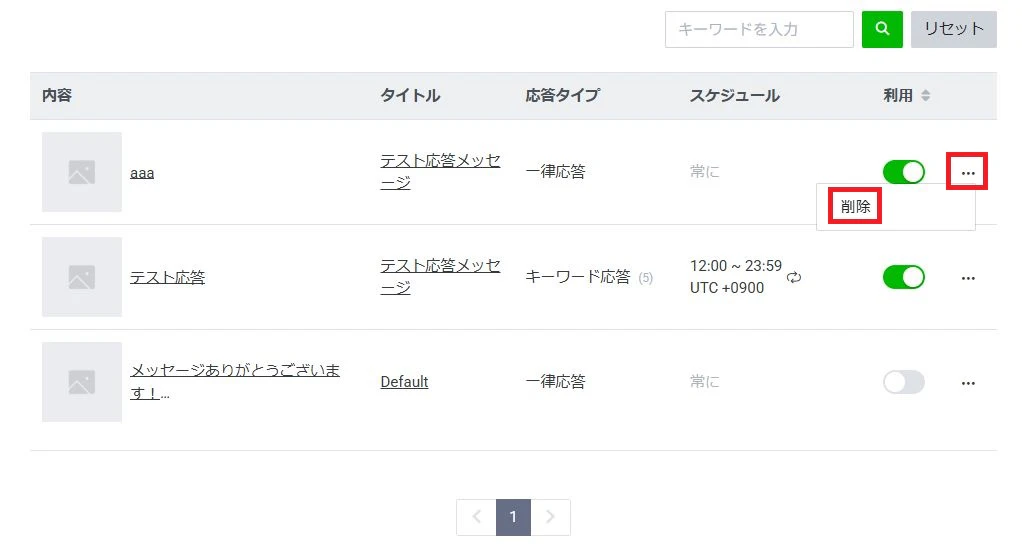
Task: Click the repeat schedule icon beside 12:00 ~ 23:59
Action: [x=794, y=277]
